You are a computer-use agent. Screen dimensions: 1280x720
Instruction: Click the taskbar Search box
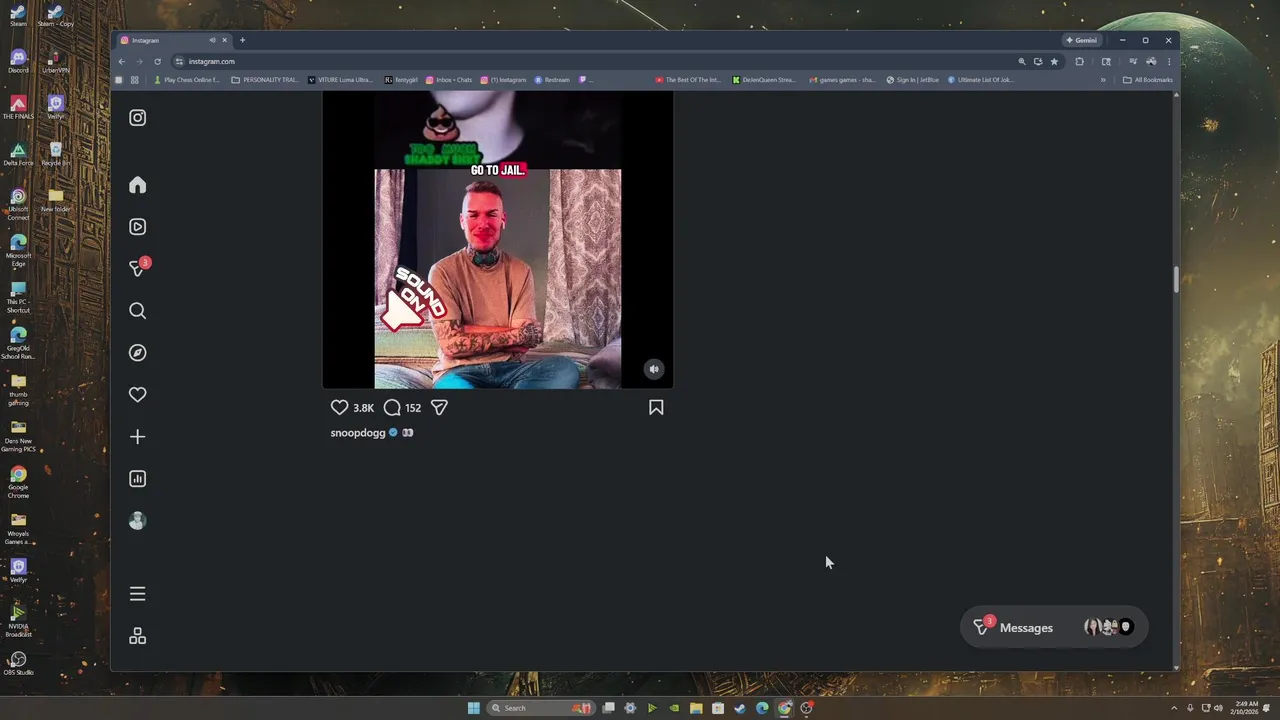pos(540,708)
